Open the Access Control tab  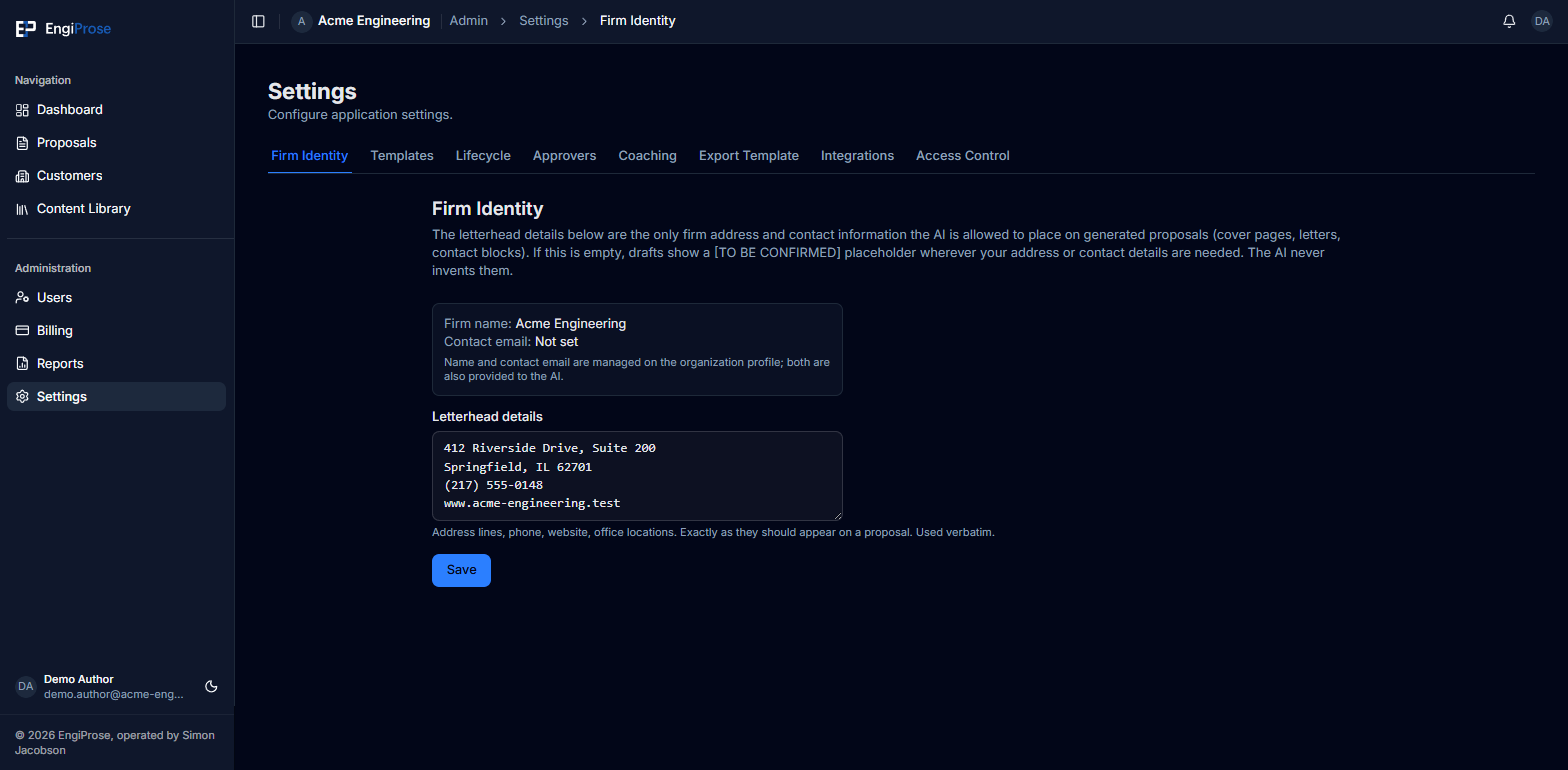pos(963,156)
